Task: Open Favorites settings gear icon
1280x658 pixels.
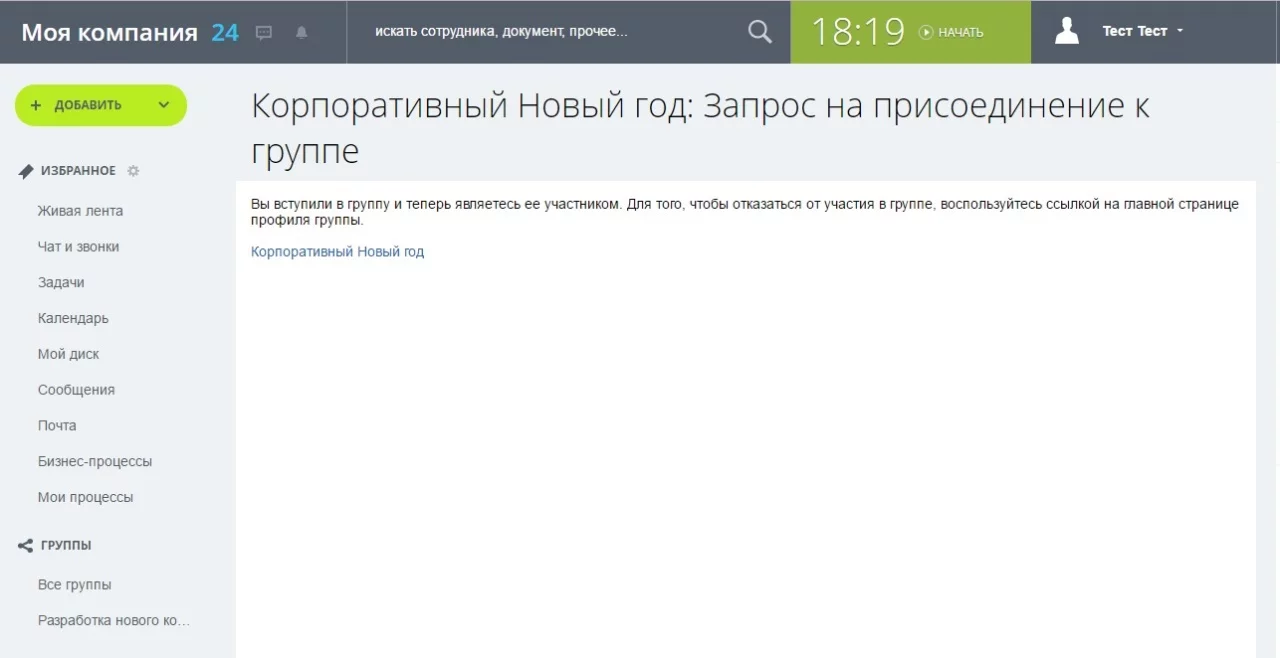Action: pos(133,171)
